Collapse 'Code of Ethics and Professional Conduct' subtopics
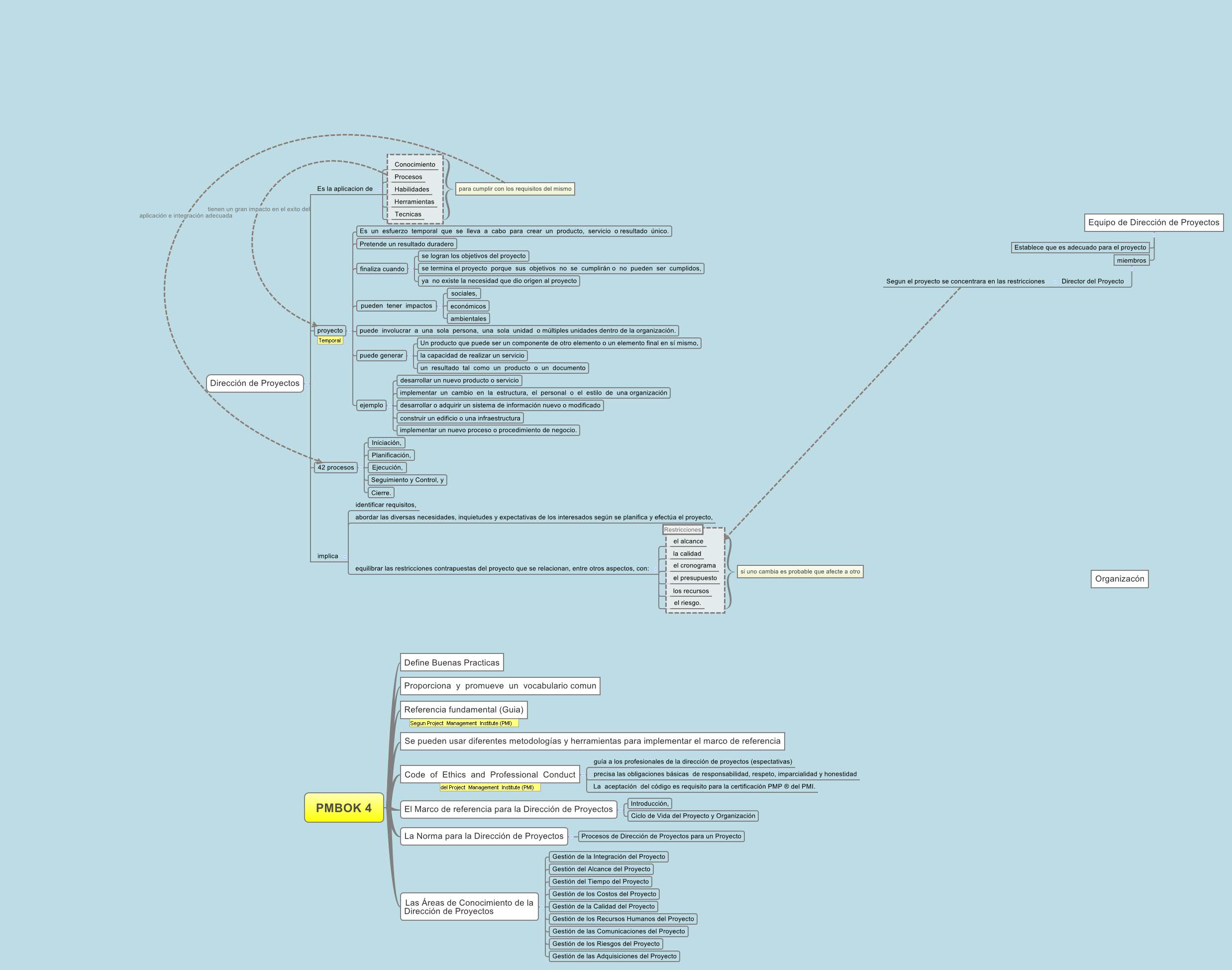This screenshot has width=1232, height=970. (x=583, y=774)
